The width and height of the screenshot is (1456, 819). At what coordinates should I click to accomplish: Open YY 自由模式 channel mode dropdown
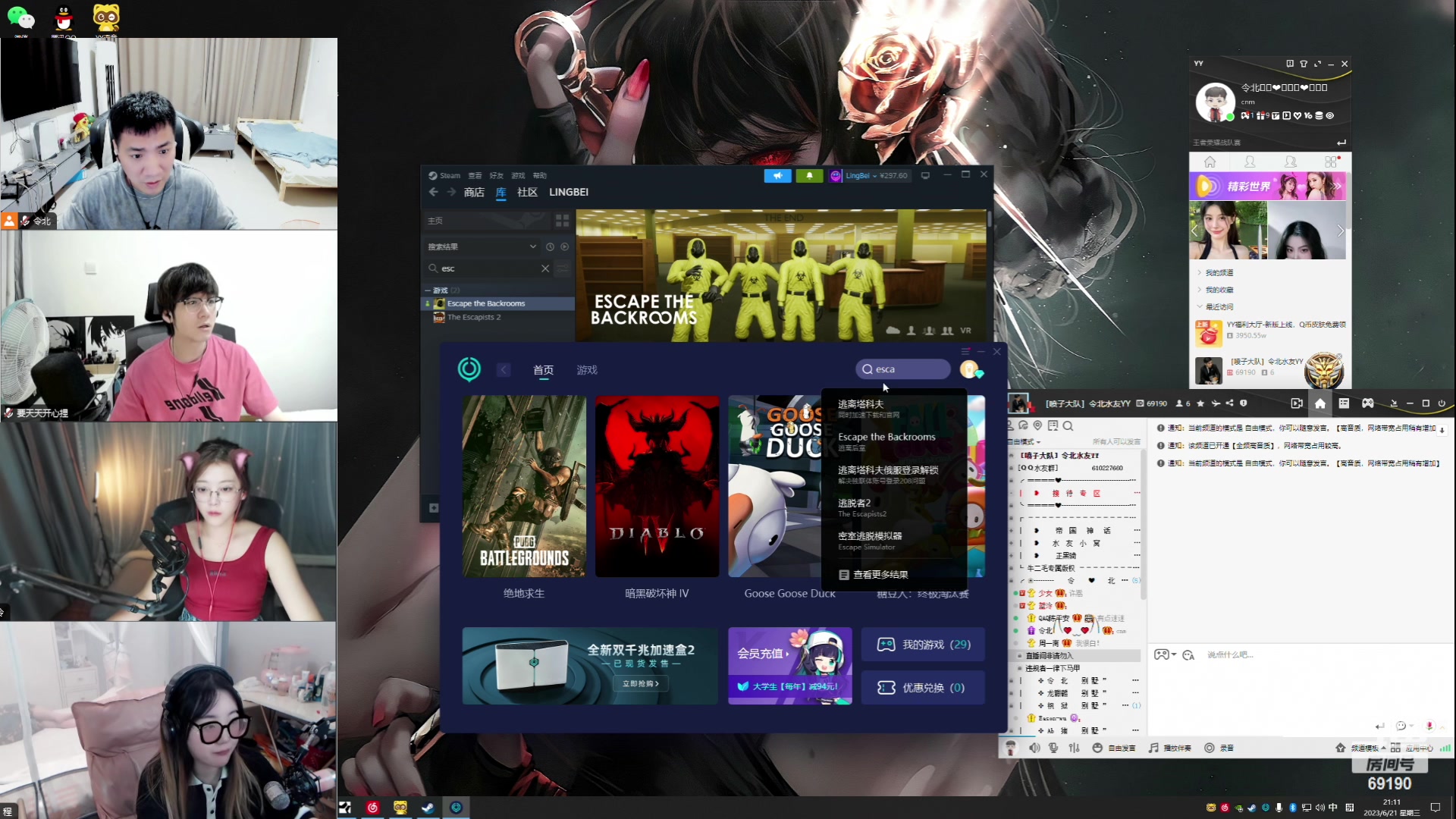pyautogui.click(x=1025, y=441)
